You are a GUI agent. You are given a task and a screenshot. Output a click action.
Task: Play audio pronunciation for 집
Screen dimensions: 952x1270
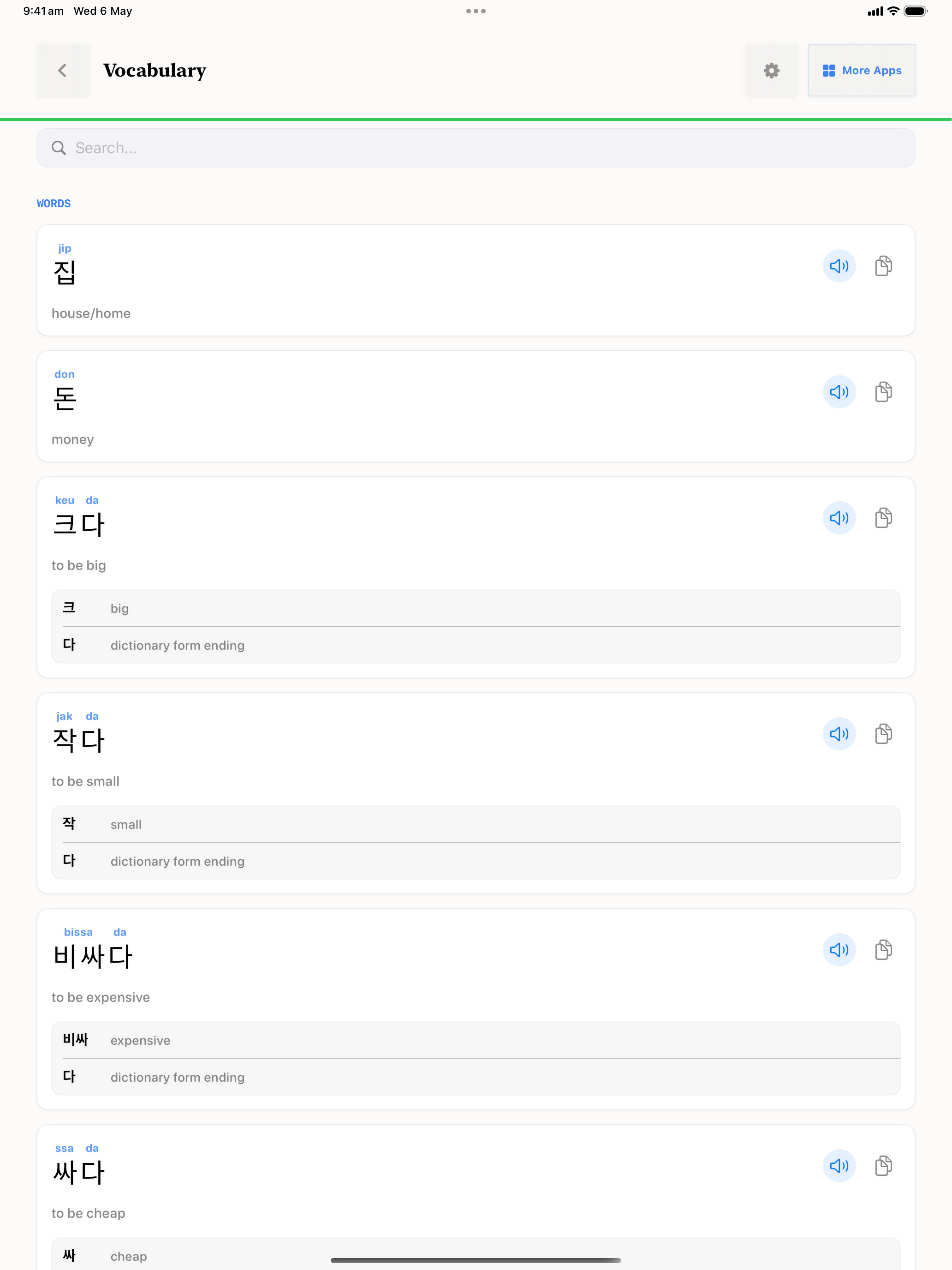(839, 266)
